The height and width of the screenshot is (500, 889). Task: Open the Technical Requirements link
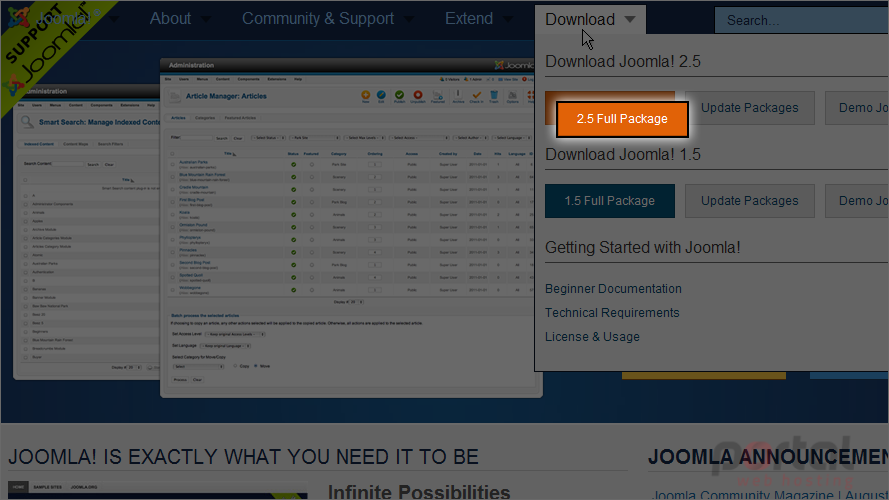(x=612, y=313)
